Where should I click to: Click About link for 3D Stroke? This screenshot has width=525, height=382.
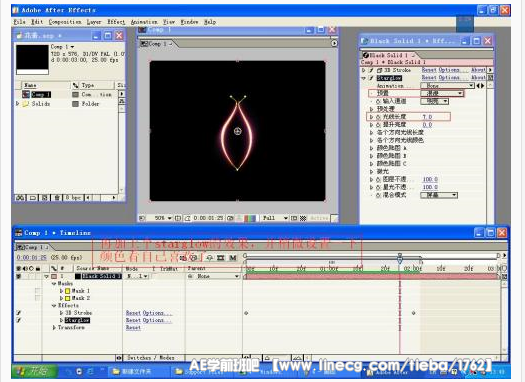click(478, 70)
